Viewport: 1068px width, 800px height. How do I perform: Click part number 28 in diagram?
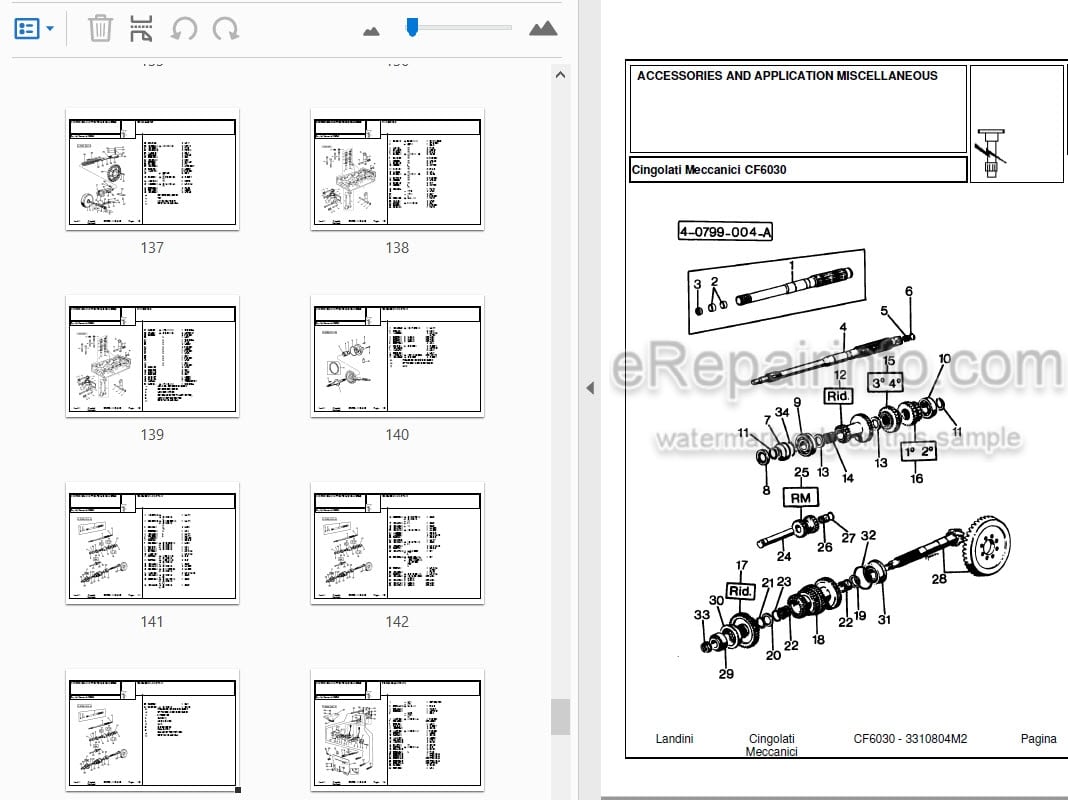click(x=939, y=579)
